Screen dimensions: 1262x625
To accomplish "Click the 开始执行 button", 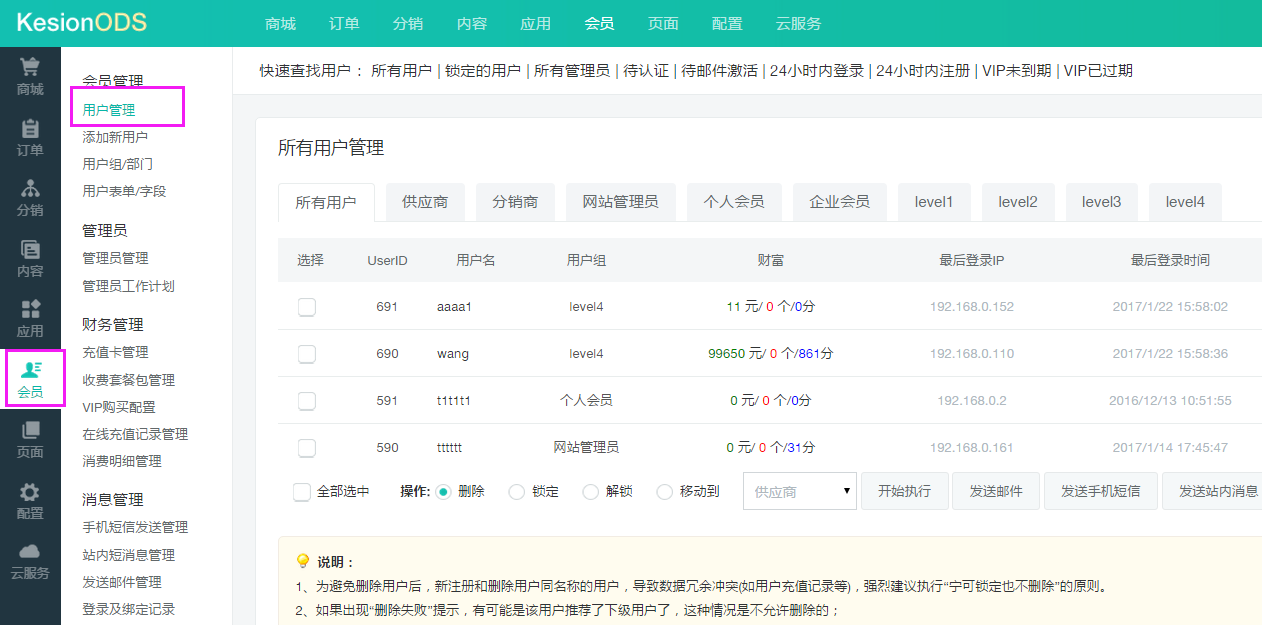I will click(904, 491).
